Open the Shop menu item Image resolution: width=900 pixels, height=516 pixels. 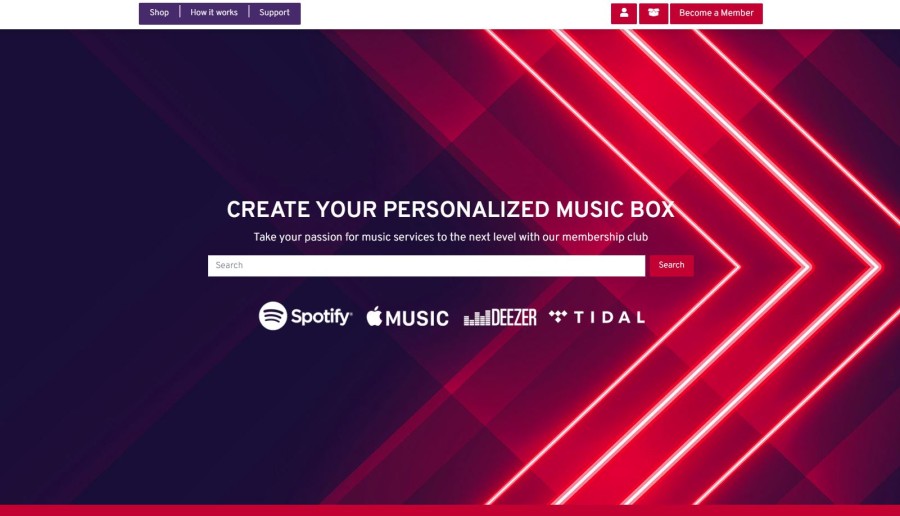pyautogui.click(x=159, y=13)
